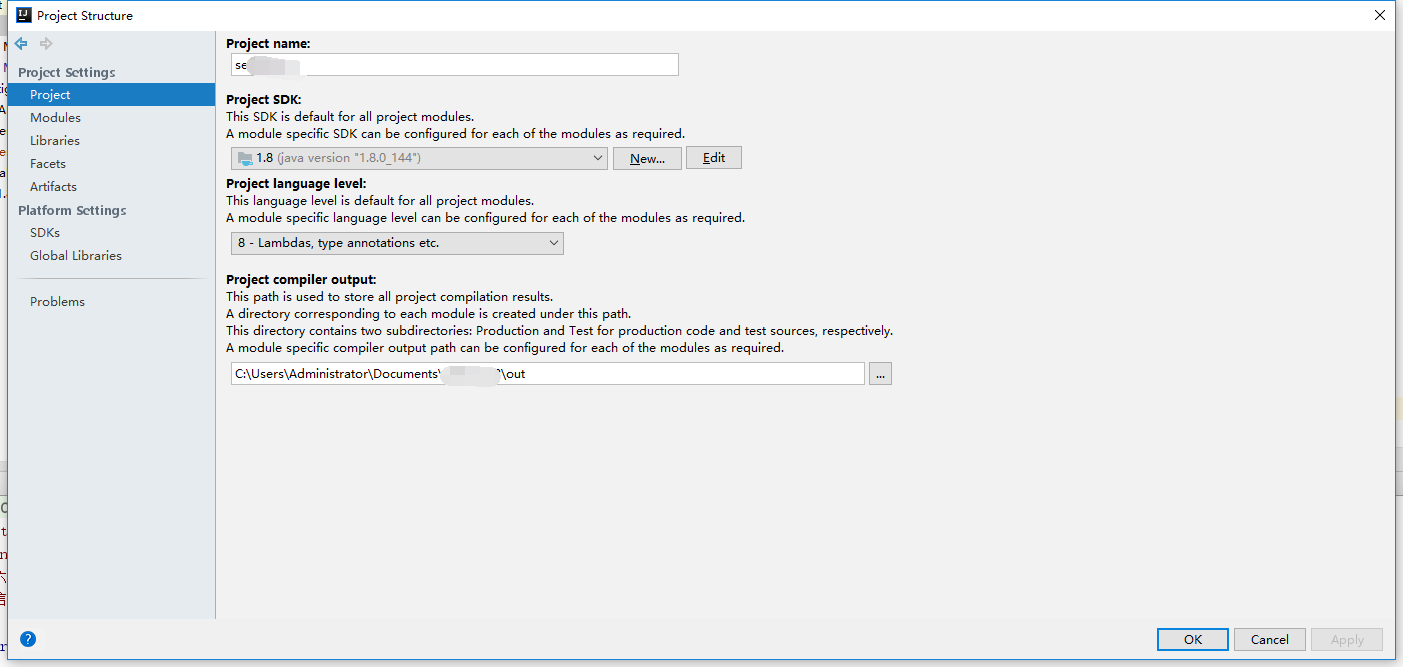
Task: Open Global Libraries settings
Action: coord(76,256)
